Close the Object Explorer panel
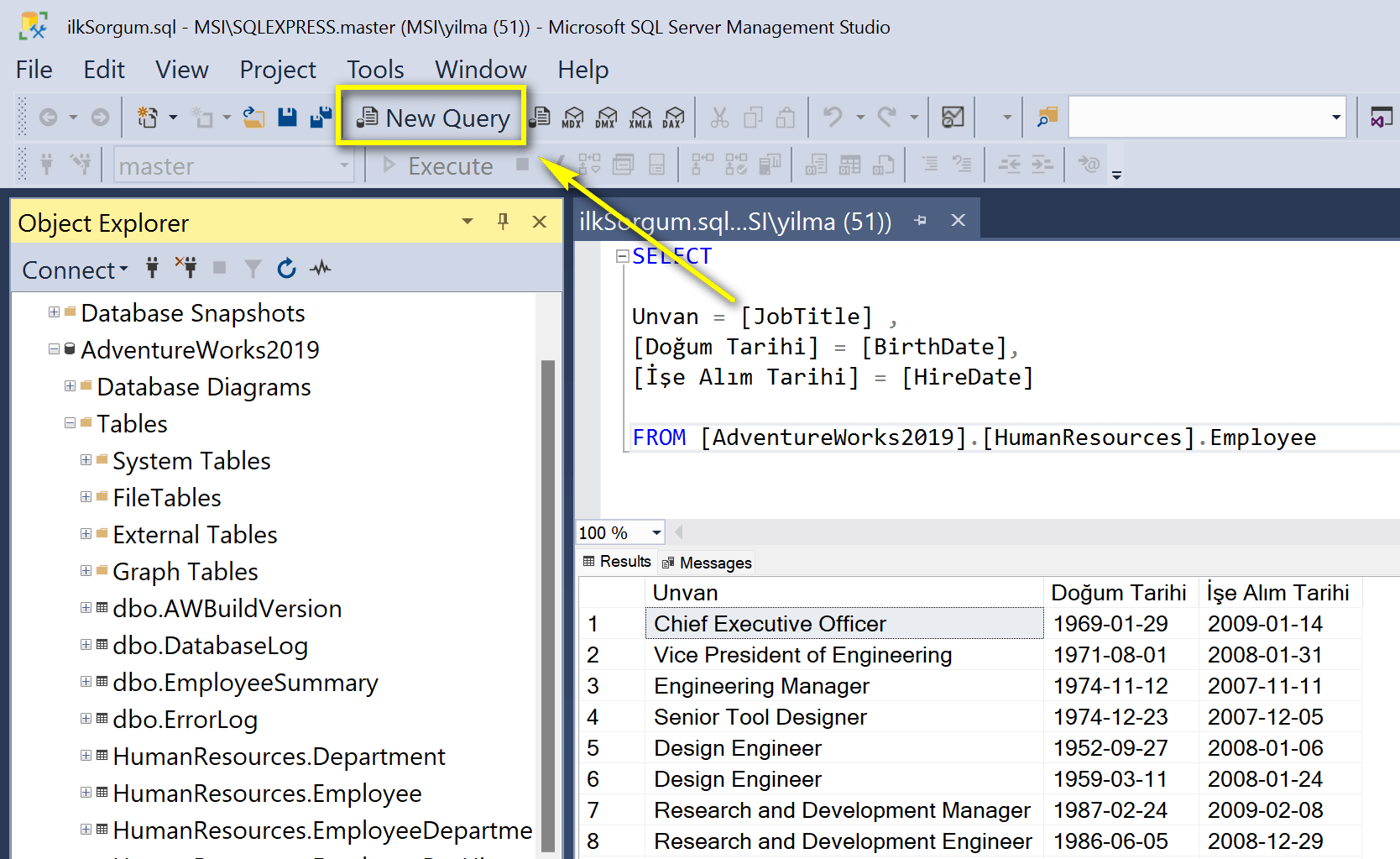This screenshot has width=1400, height=859. point(540,222)
